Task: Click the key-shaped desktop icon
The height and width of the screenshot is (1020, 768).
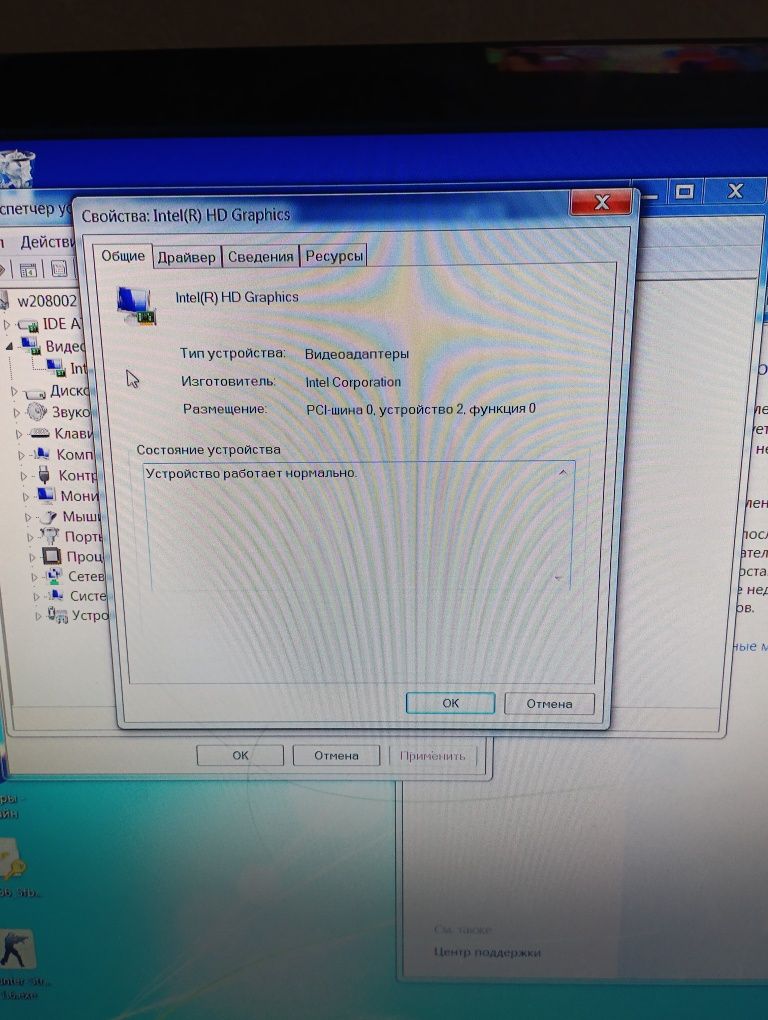Action: click(x=12, y=860)
